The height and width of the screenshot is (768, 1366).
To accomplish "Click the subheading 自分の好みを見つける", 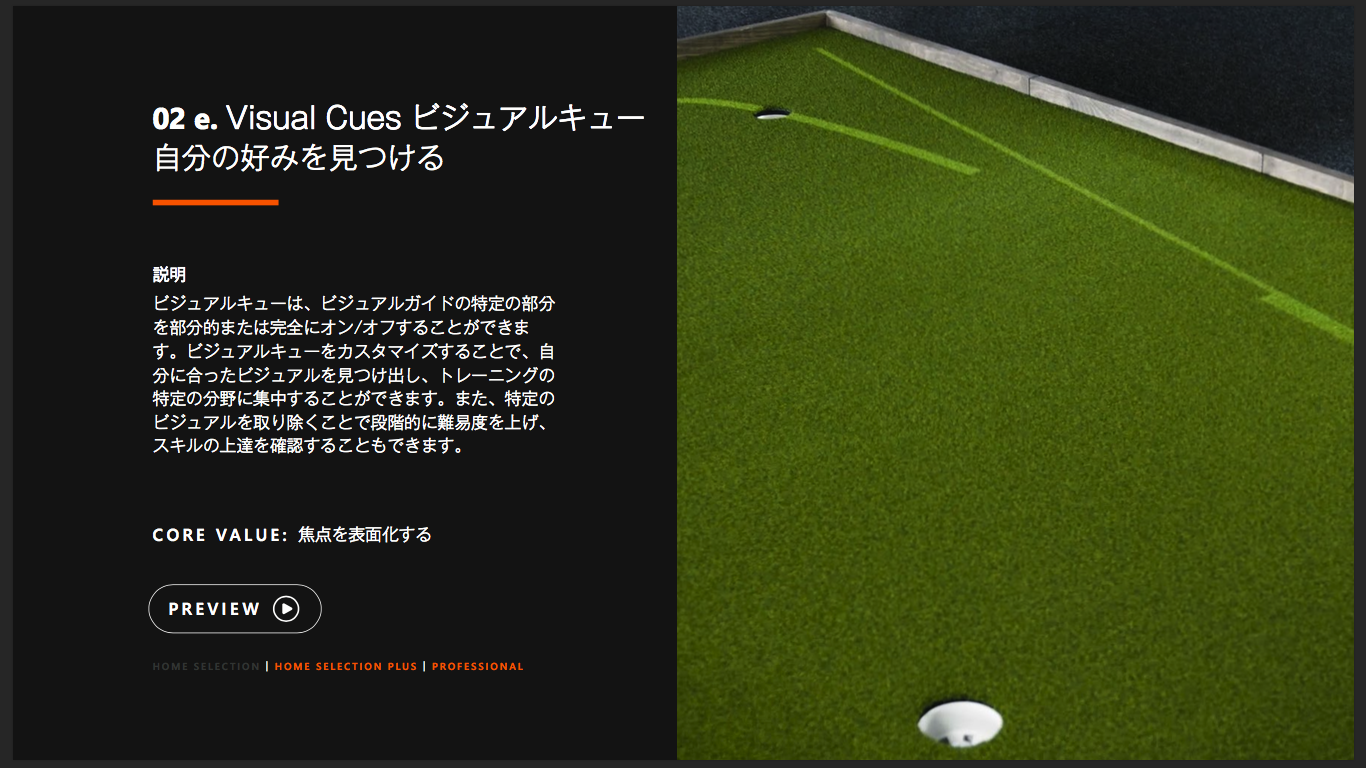I will (x=298, y=158).
